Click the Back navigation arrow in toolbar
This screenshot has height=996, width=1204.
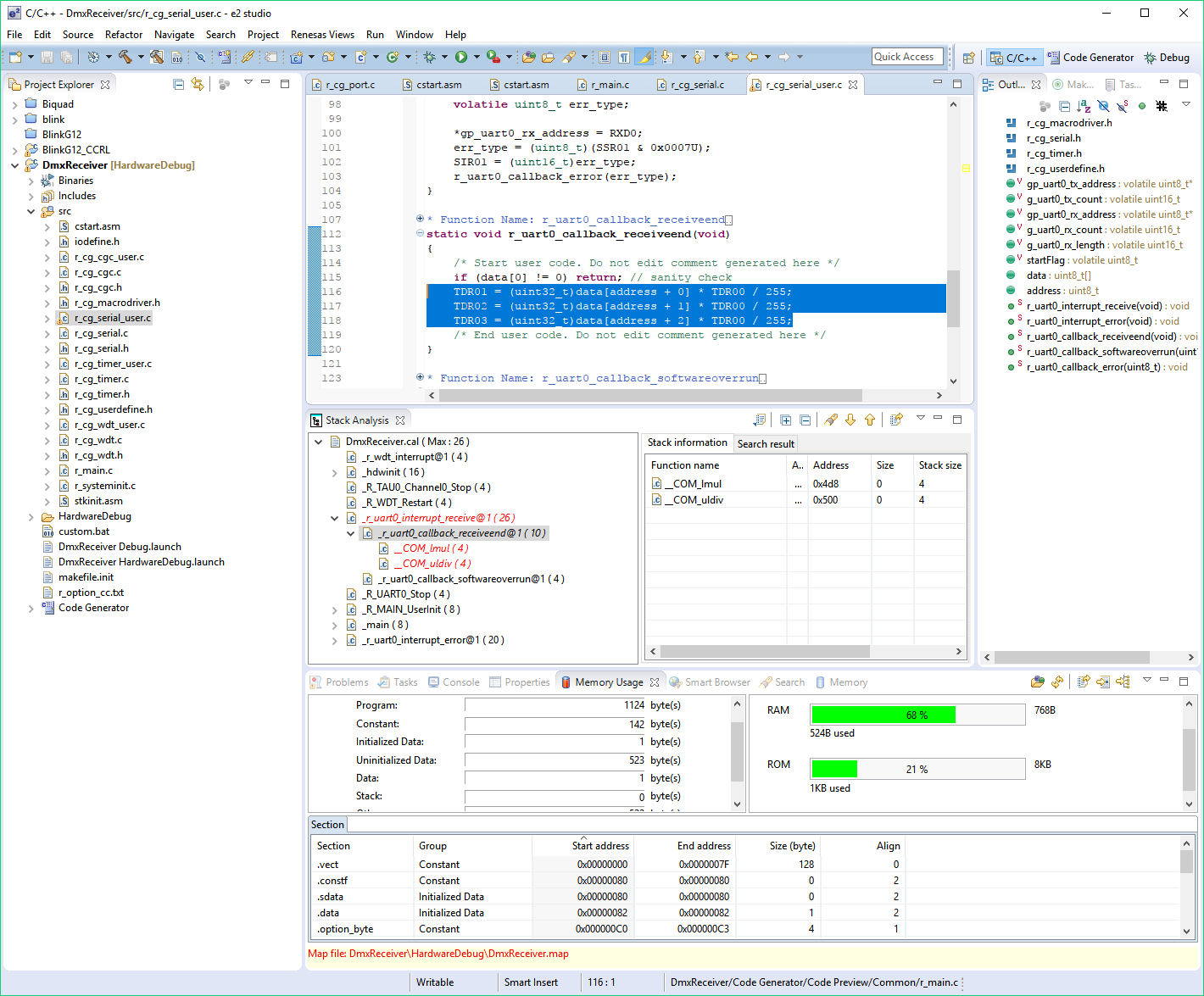pyautogui.click(x=752, y=57)
